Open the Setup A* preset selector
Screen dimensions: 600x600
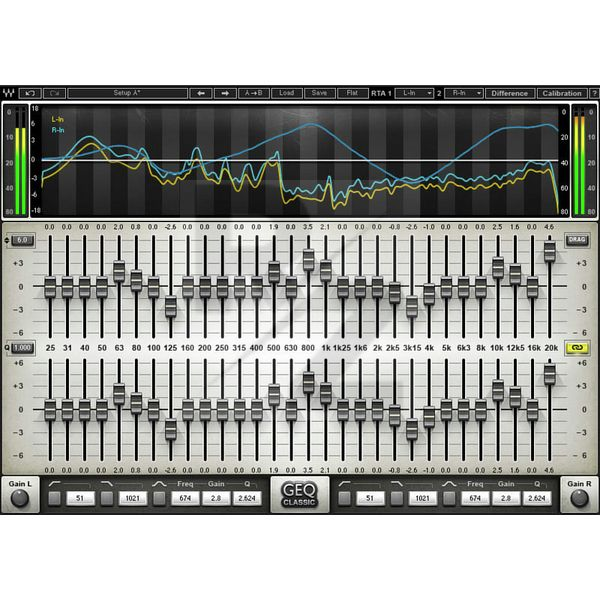pos(128,93)
